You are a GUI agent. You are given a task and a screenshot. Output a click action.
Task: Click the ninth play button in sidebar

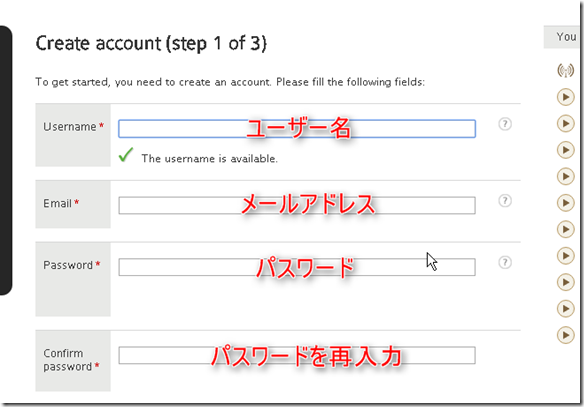click(x=565, y=309)
